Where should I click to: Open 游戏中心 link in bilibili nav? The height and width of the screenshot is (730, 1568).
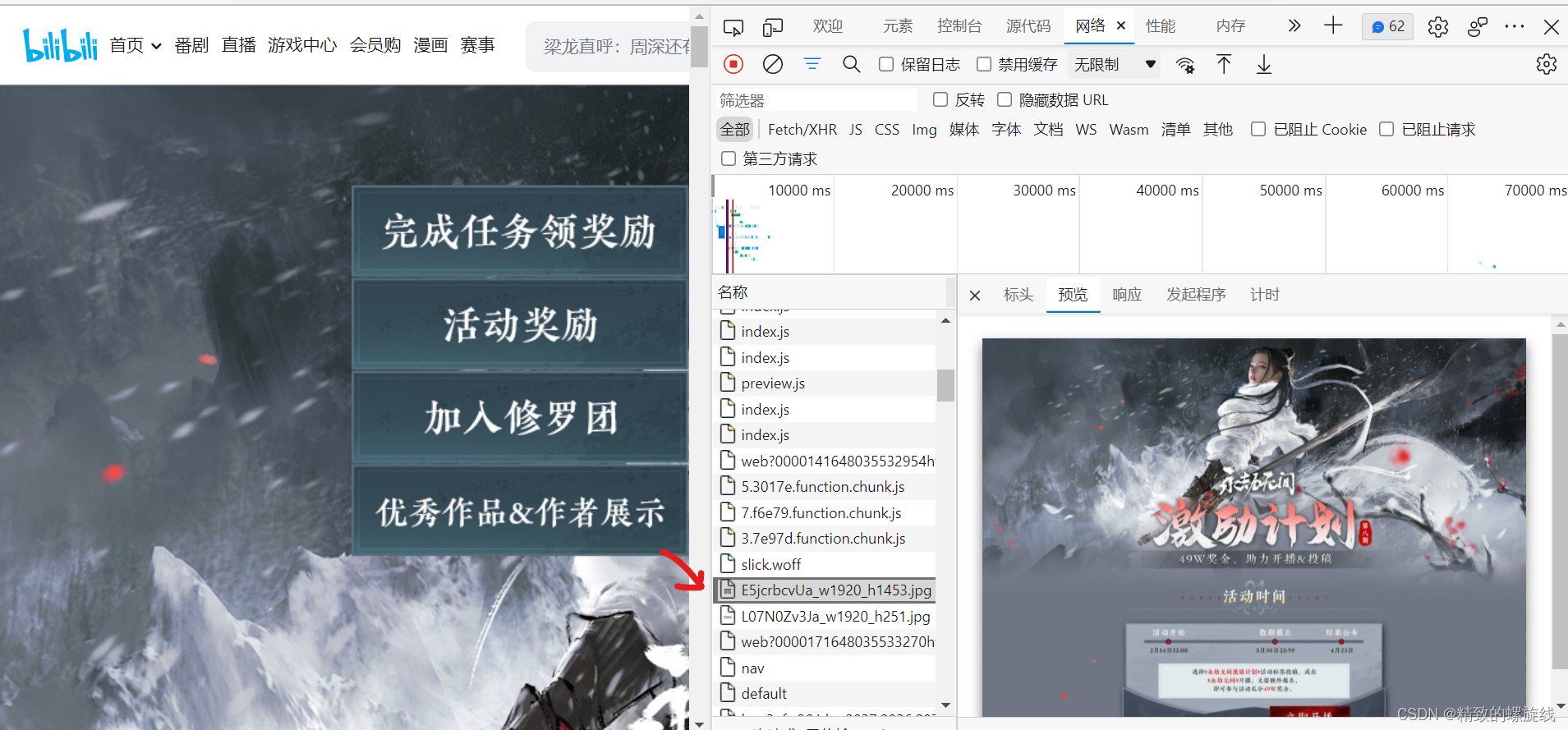coord(302,45)
